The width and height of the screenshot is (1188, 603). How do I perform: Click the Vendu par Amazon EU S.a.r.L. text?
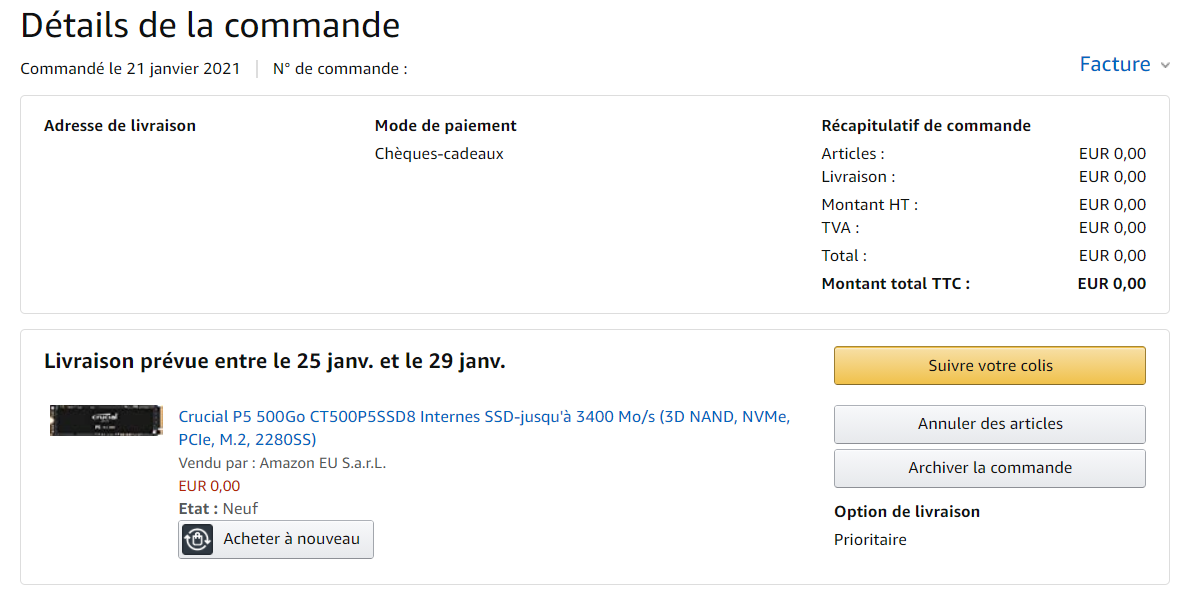(x=282, y=463)
